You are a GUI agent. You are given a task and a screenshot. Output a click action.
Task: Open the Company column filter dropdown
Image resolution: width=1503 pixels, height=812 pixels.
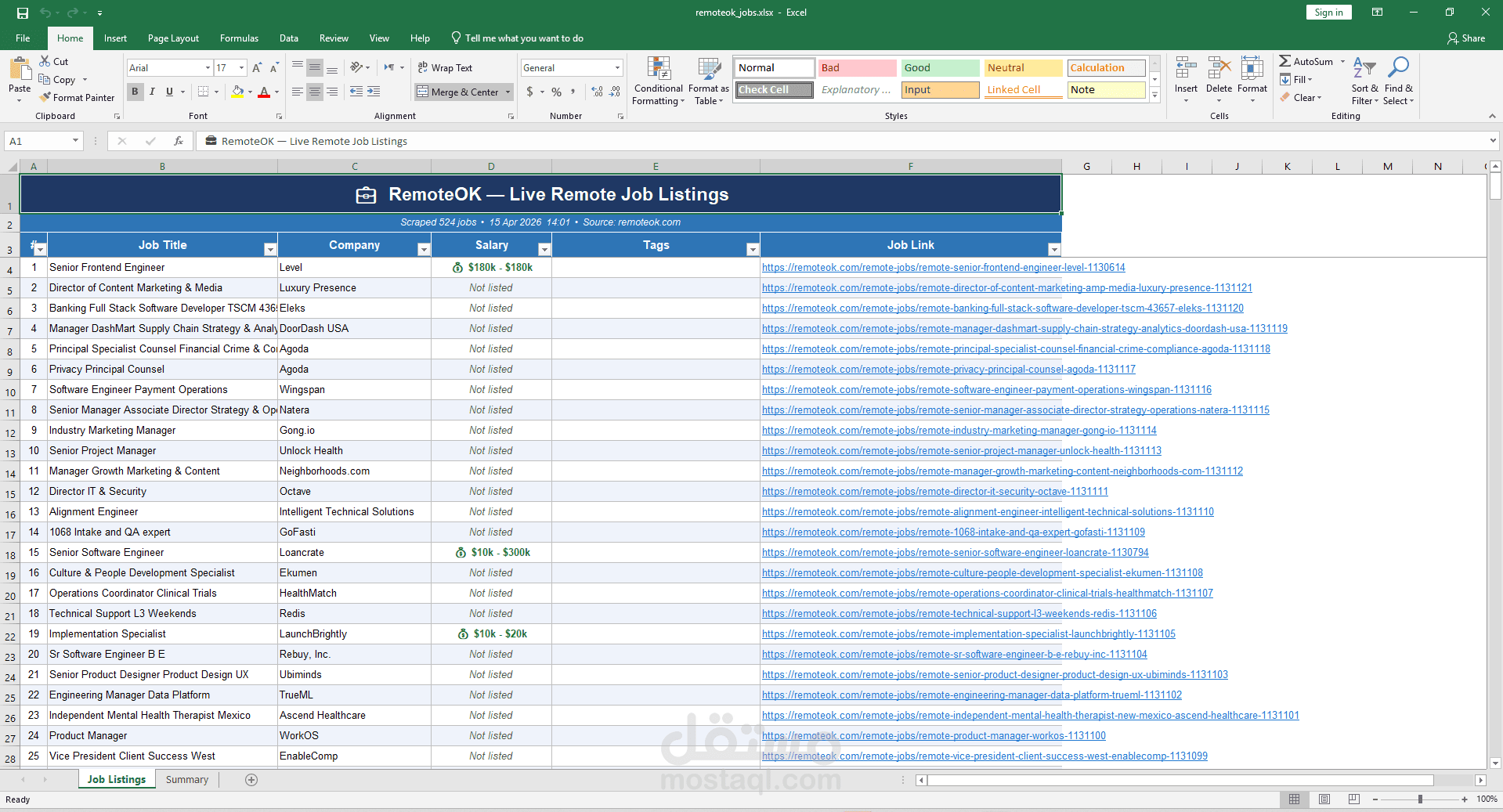[424, 250]
